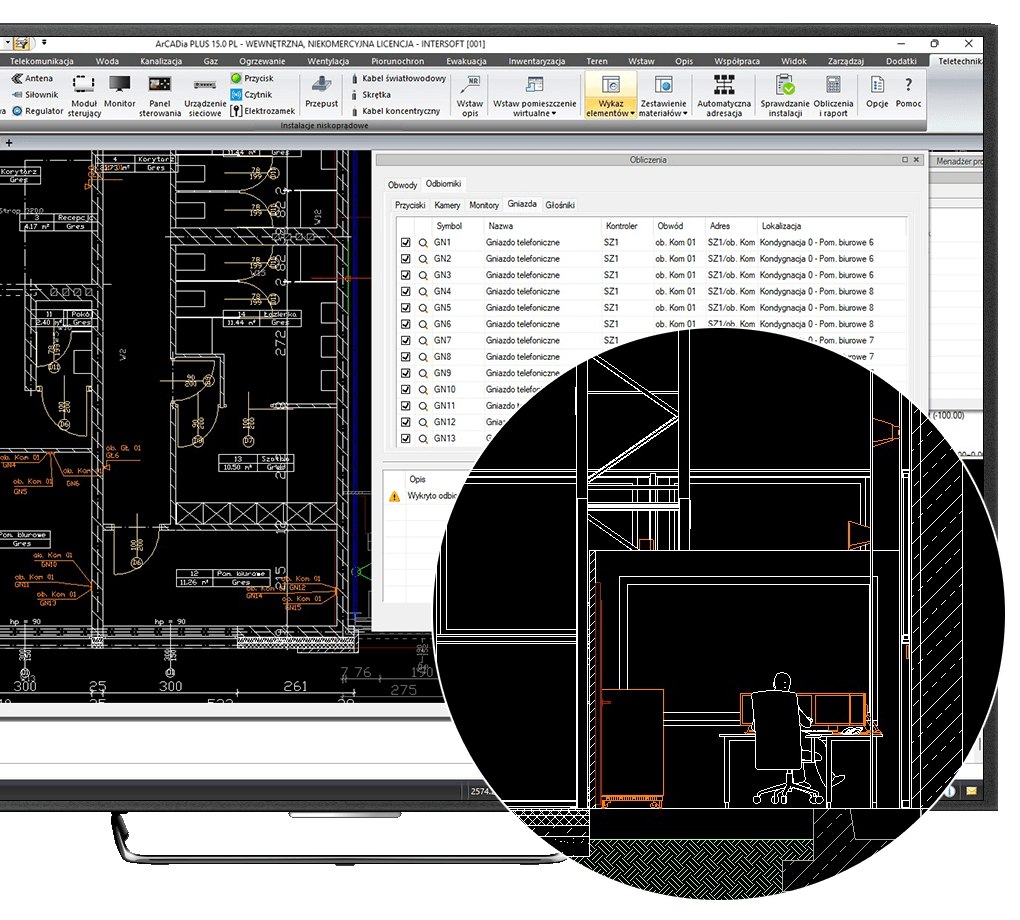This screenshot has width=1020, height=920.
Task: Switch to the Obwody tab
Action: pos(402,185)
